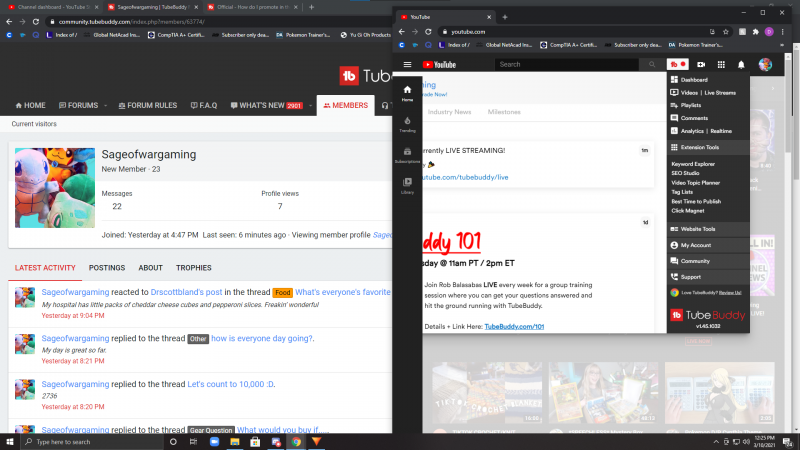Choose Keyword Explorer from TubeBuddy menu
Image resolution: width=800 pixels, height=450 pixels.
tap(693, 163)
